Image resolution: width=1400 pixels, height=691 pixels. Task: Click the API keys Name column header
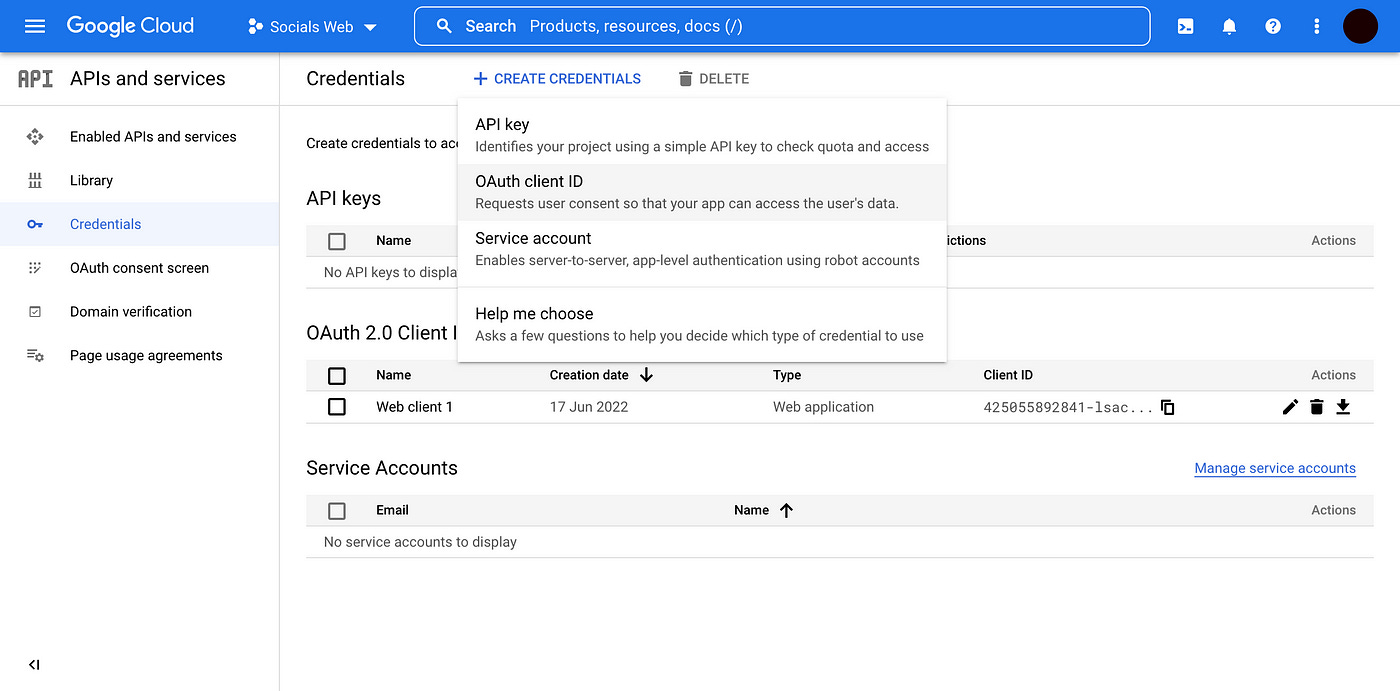coord(393,240)
